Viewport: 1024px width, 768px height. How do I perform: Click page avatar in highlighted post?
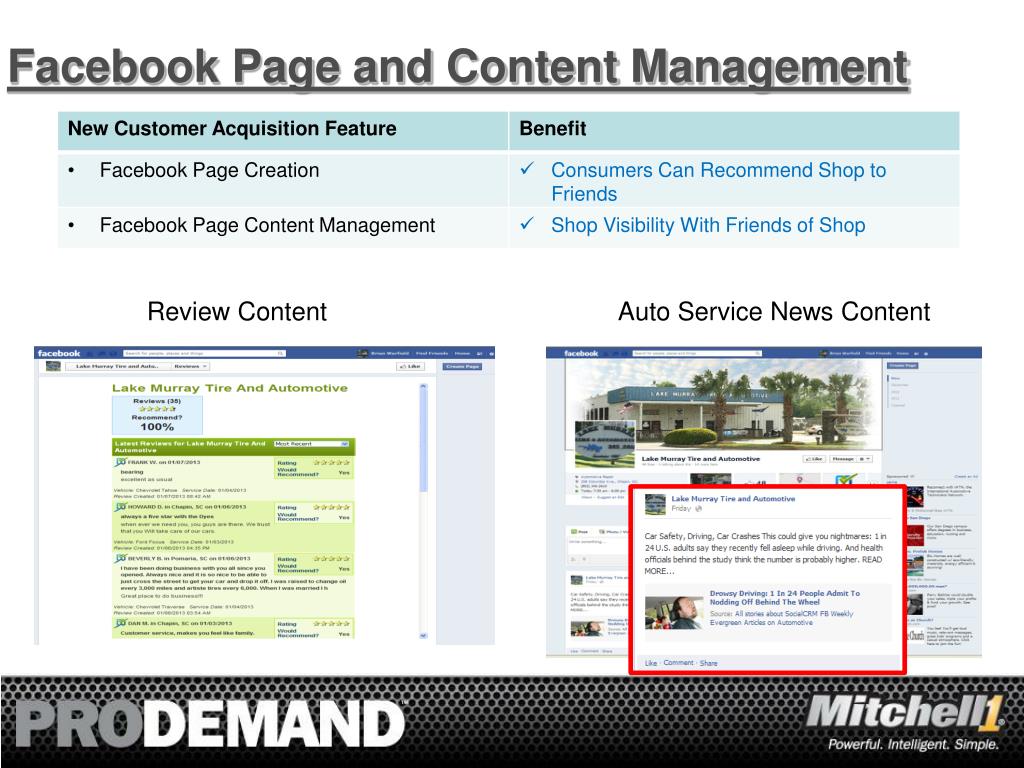click(655, 504)
